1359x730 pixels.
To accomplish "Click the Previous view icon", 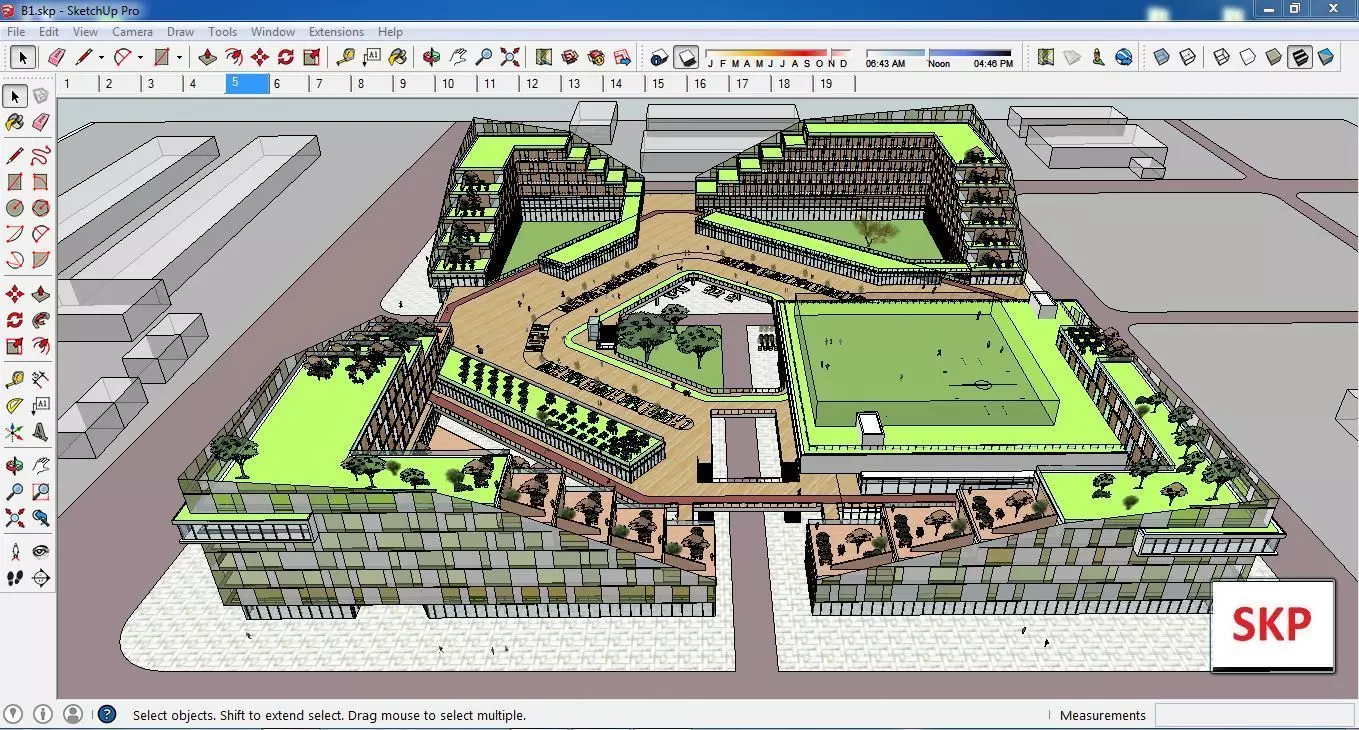I will click(x=40, y=518).
